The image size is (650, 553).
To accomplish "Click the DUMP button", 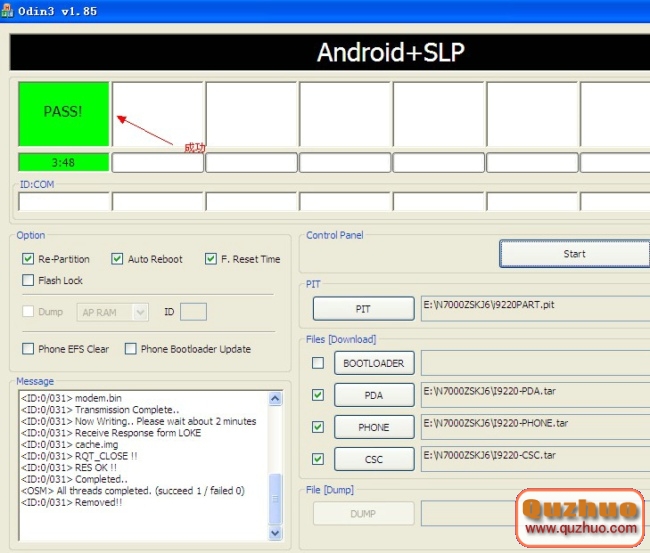I will click(x=364, y=514).
